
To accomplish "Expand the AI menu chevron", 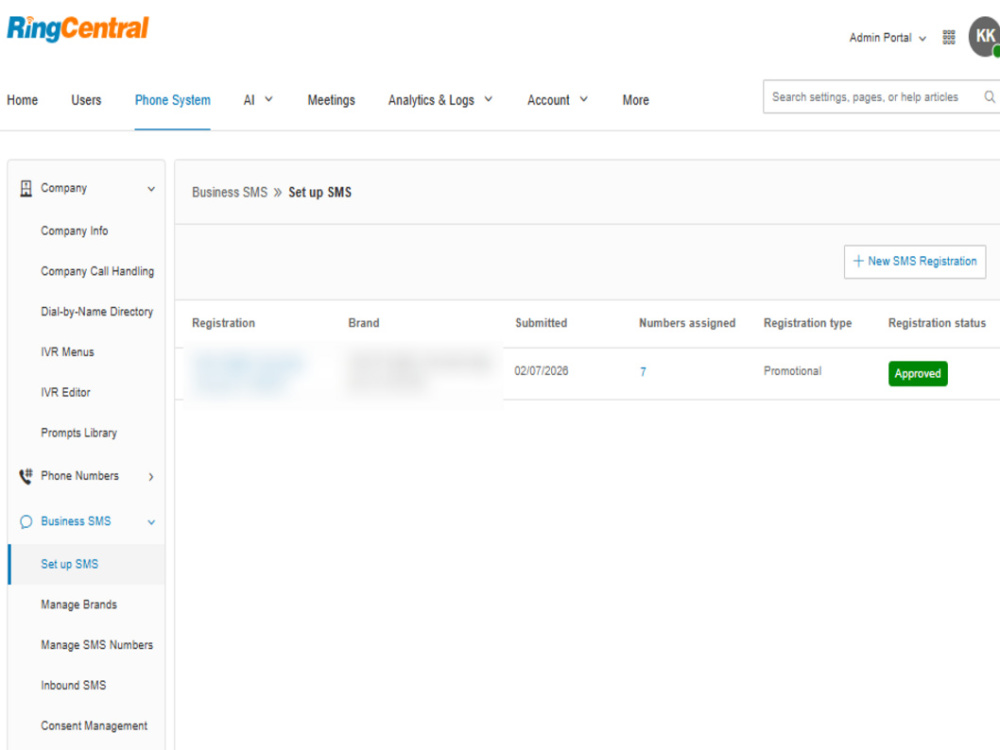I will tap(268, 99).
